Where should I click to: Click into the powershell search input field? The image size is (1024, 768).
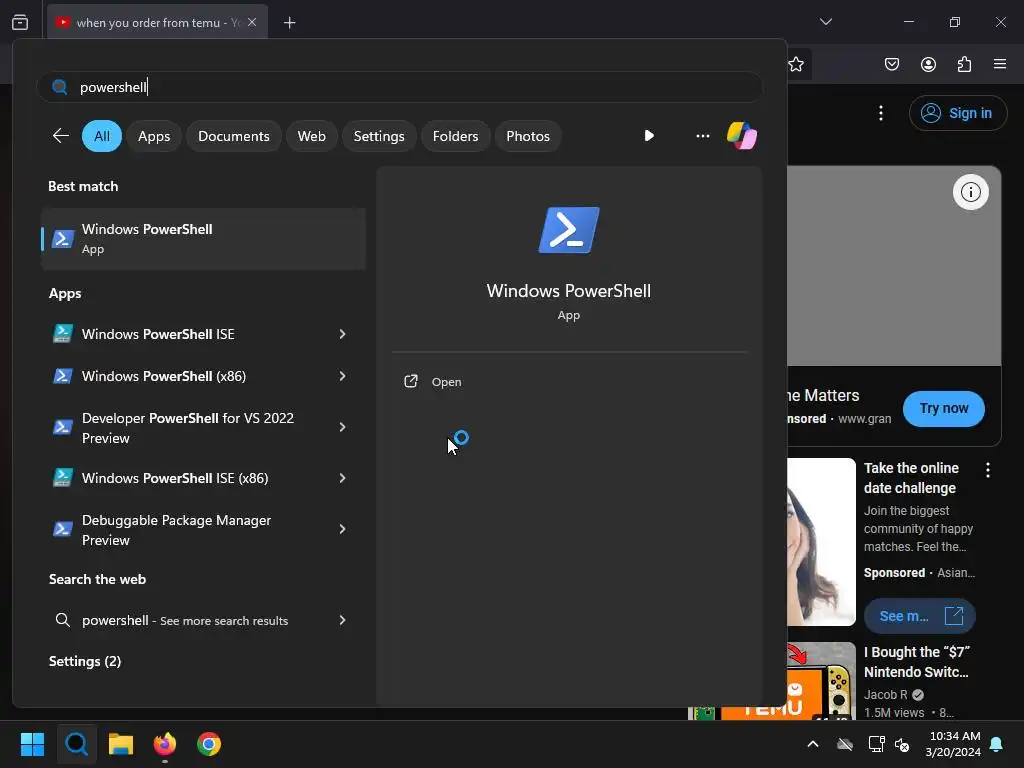coord(400,87)
